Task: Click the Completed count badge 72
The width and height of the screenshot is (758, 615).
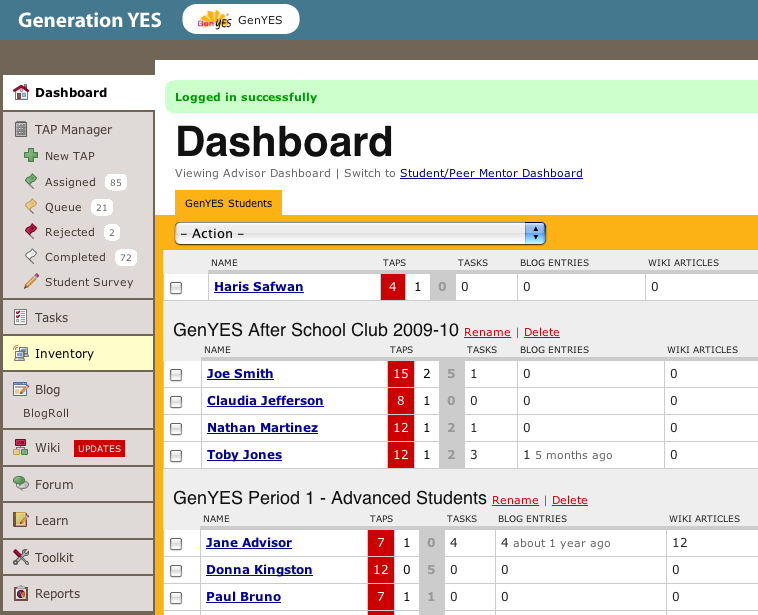Action: click(126, 257)
